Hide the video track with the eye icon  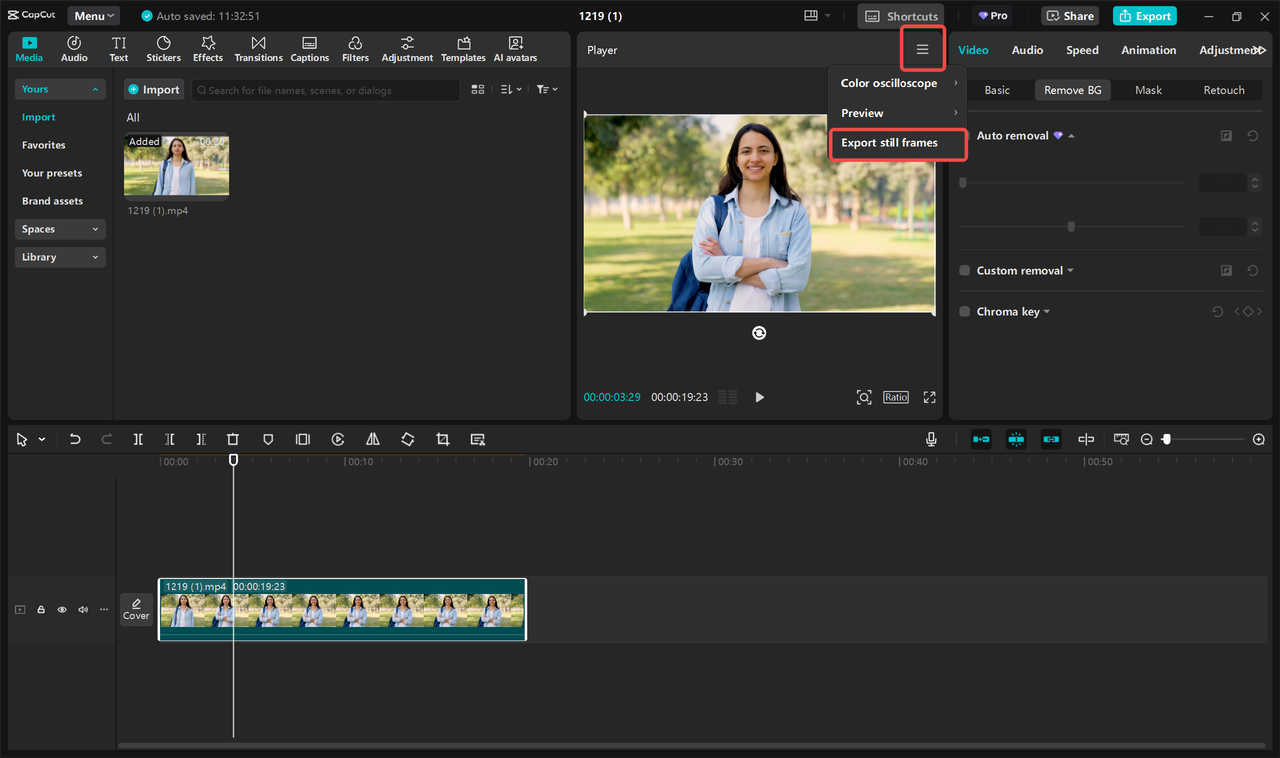[x=62, y=609]
